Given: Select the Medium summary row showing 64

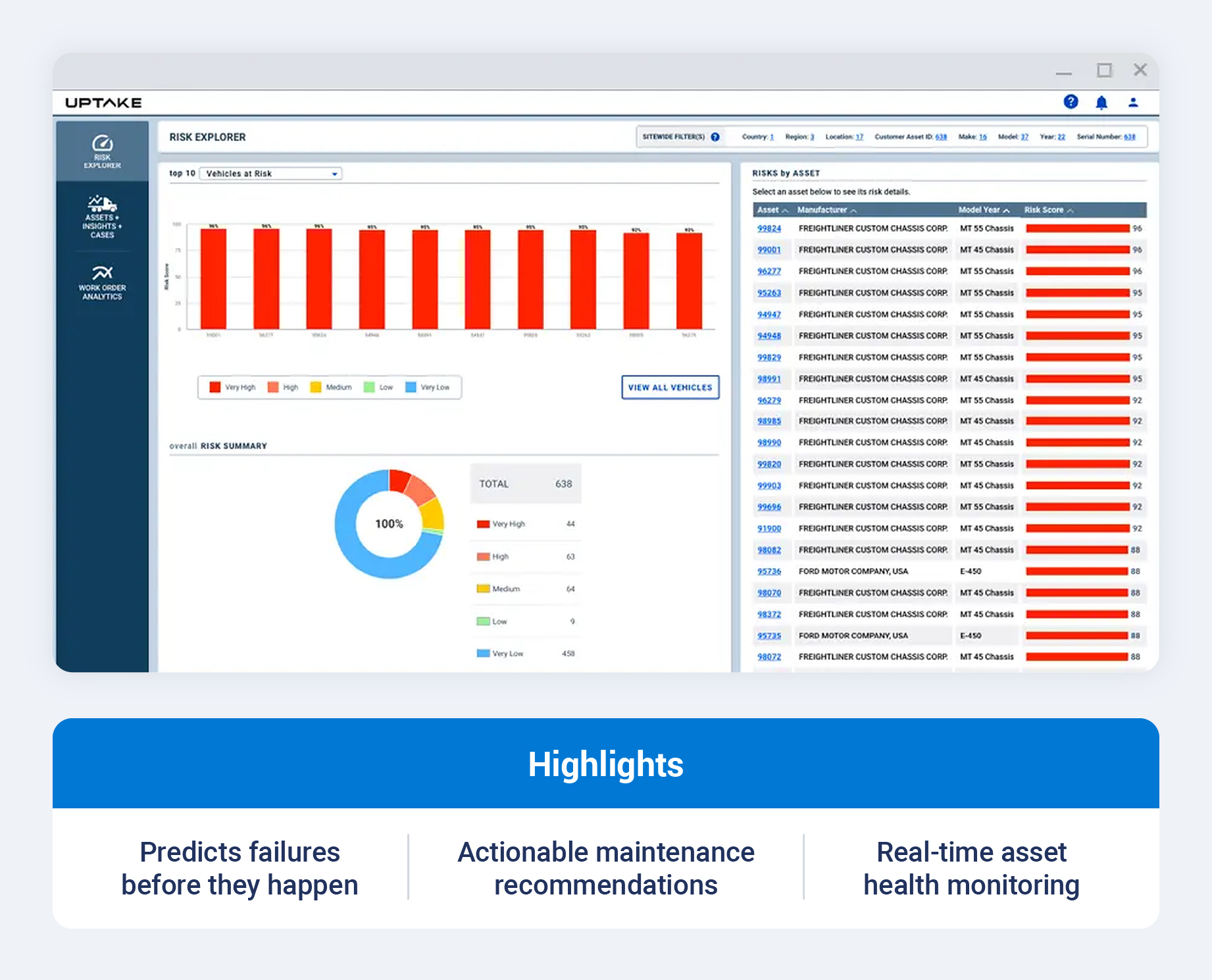Looking at the screenshot, I should point(526,589).
